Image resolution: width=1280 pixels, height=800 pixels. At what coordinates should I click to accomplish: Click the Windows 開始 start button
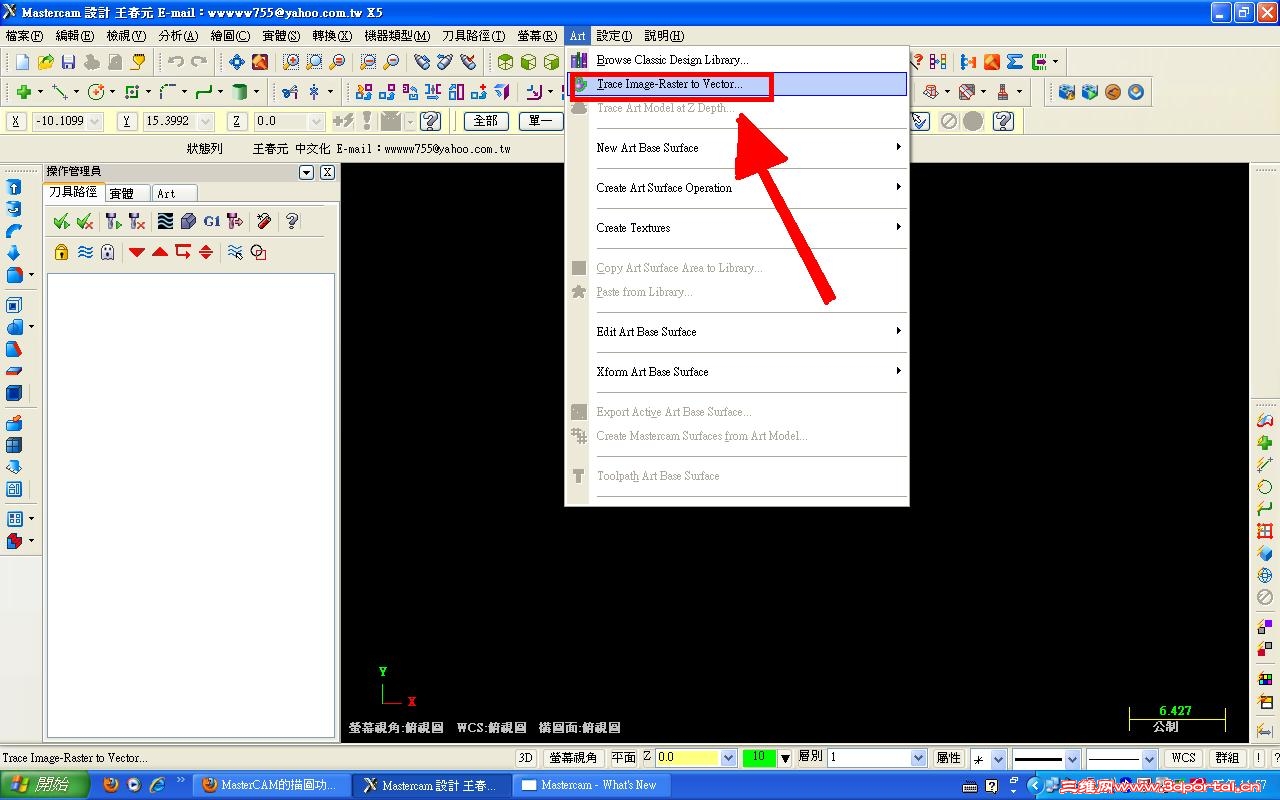pos(44,785)
